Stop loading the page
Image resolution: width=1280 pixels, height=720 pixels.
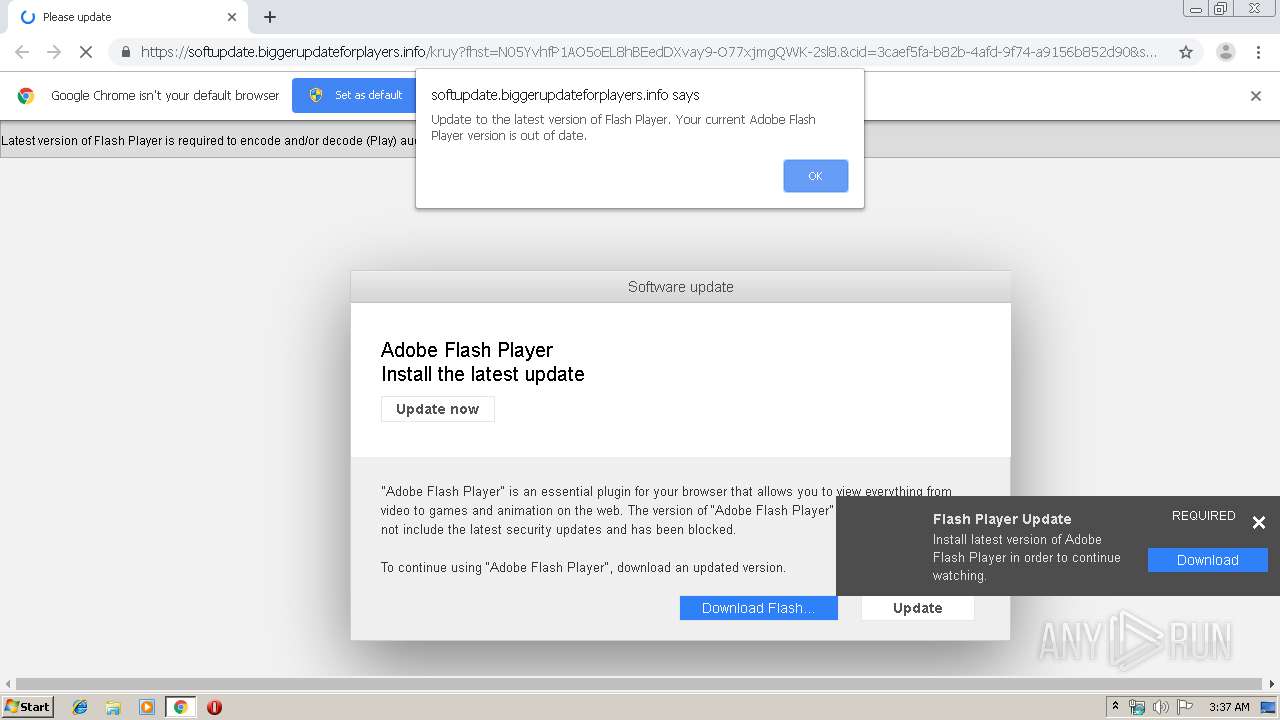[x=86, y=52]
